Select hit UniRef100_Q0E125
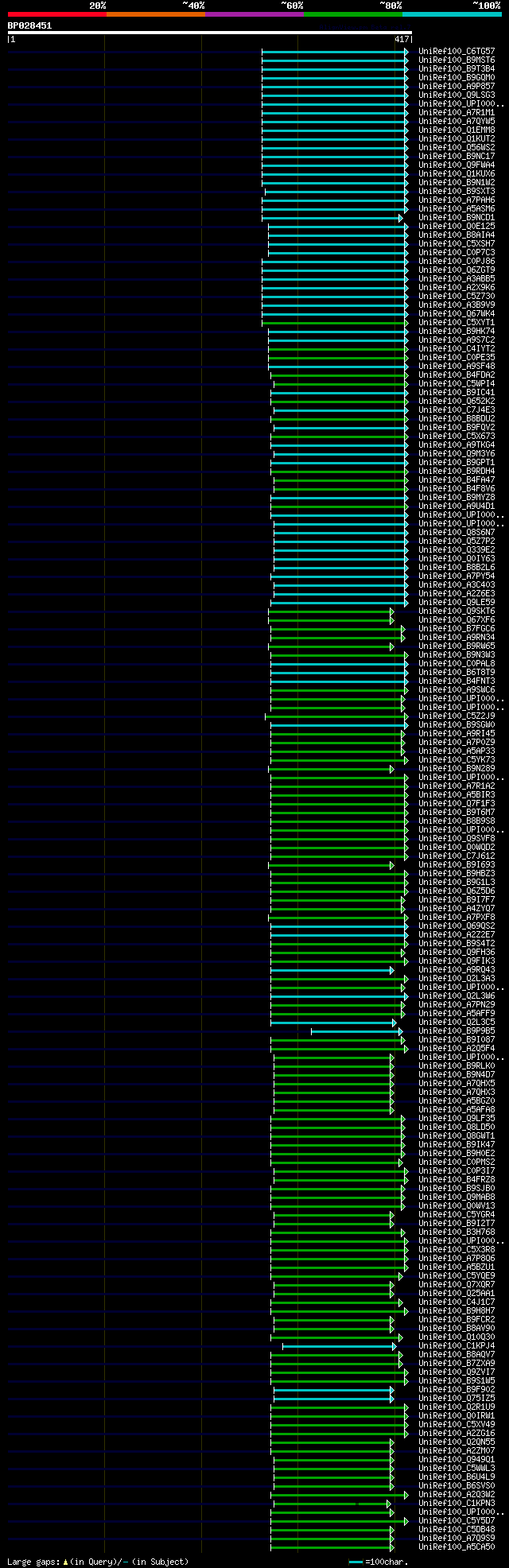 point(457,226)
